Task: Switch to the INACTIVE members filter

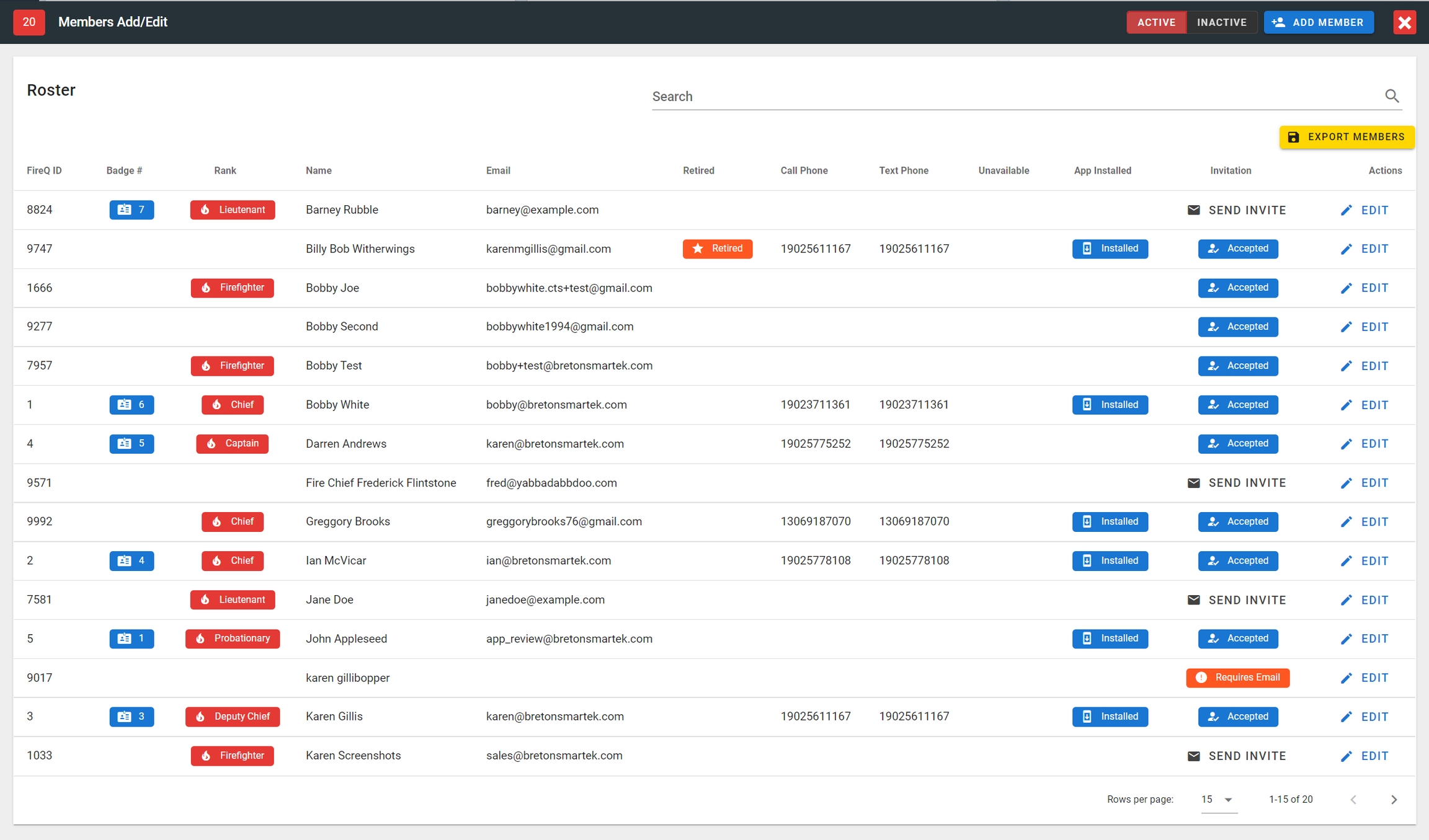Action: point(1221,22)
